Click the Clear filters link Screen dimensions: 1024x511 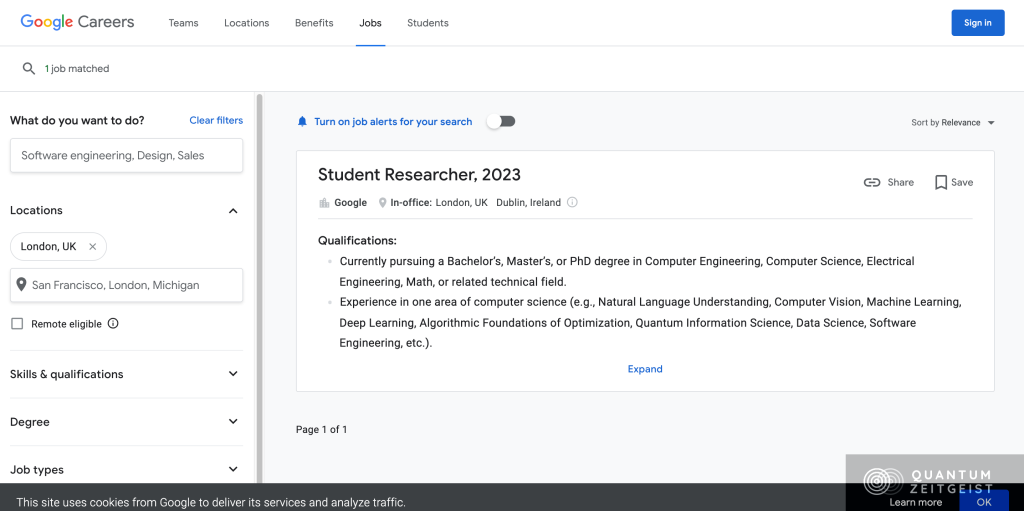click(x=216, y=120)
